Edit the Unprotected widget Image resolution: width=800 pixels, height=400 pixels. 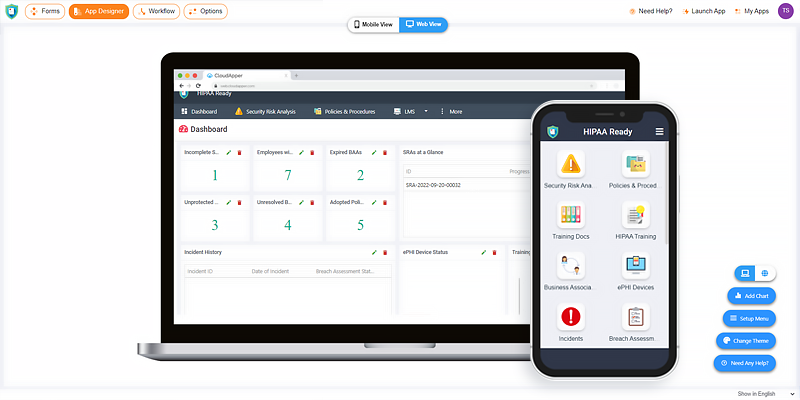coord(229,203)
